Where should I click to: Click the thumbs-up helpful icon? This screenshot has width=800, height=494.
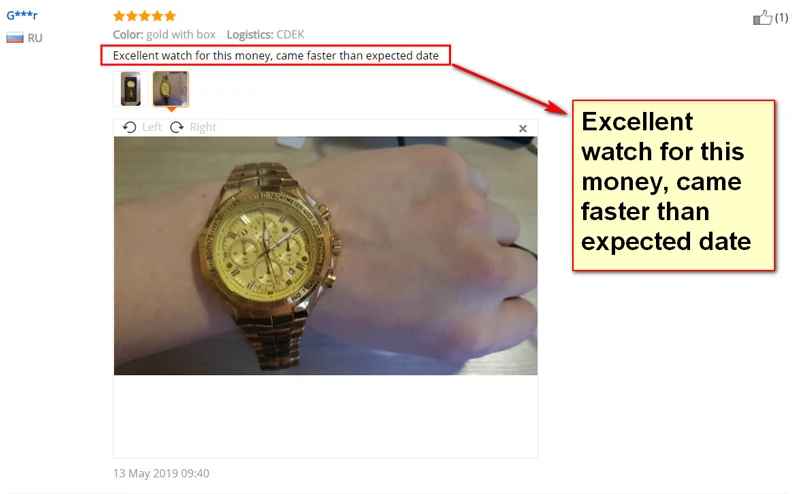pyautogui.click(x=762, y=18)
